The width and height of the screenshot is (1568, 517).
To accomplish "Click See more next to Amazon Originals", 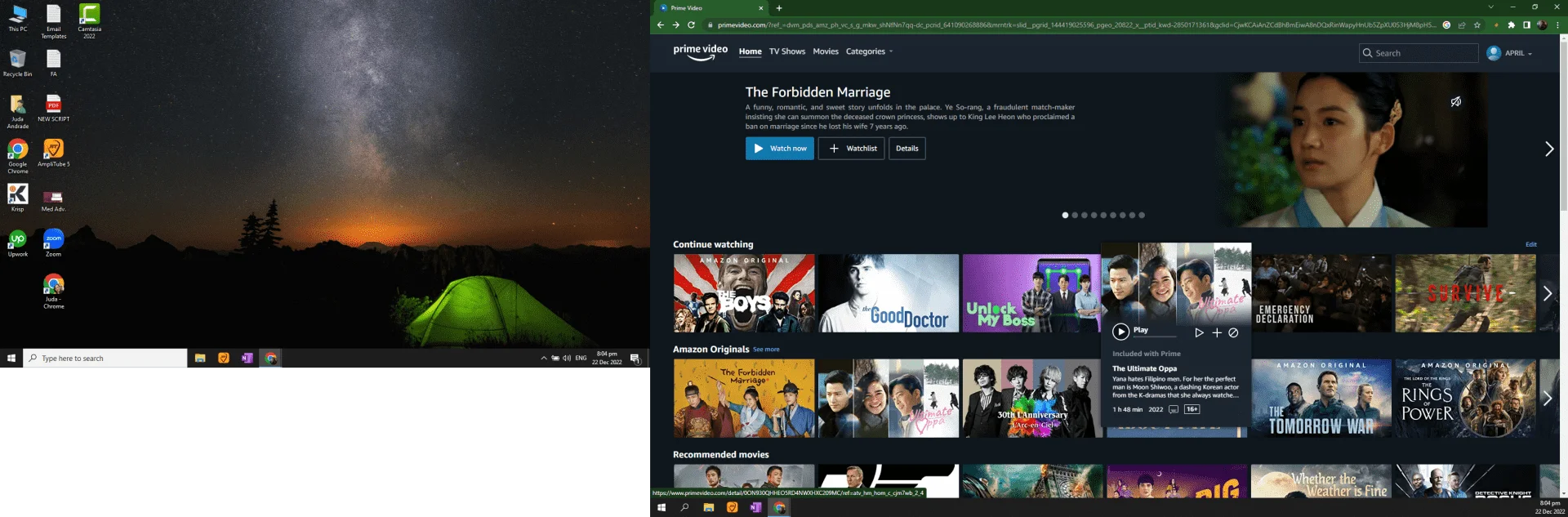I will pos(766,350).
